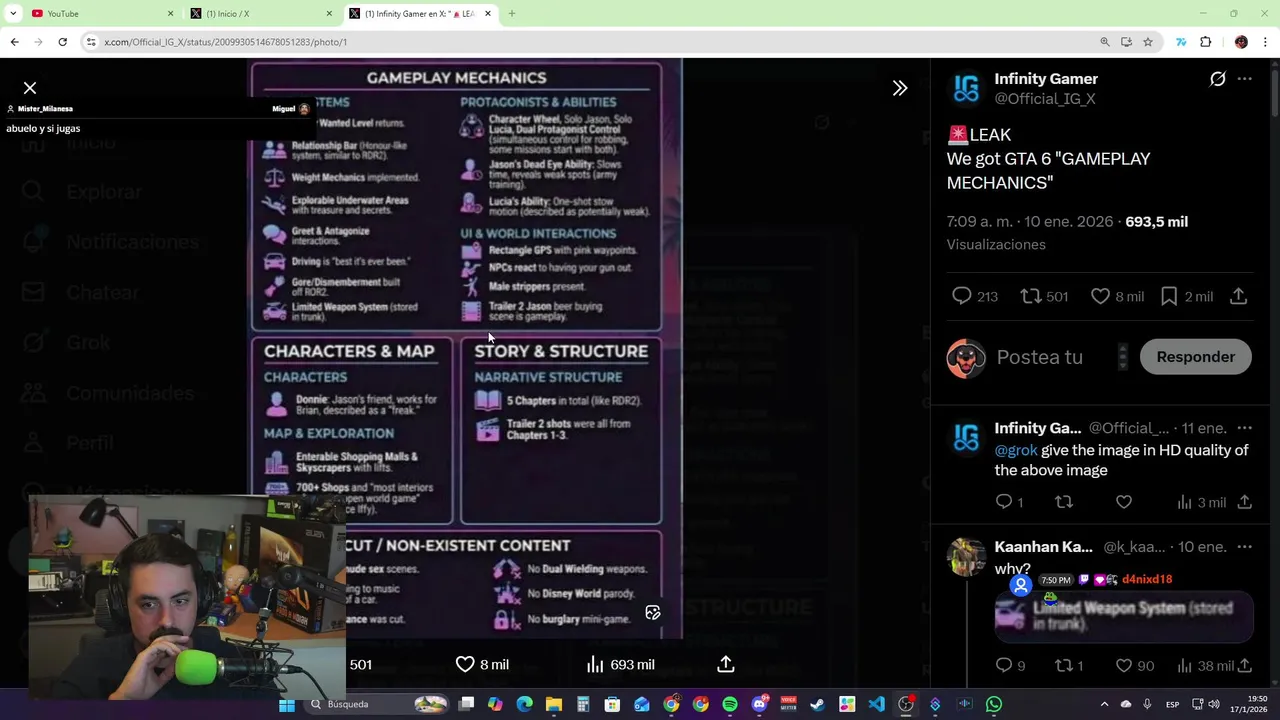Open WhatsApp from the taskbar
Image resolution: width=1280 pixels, height=720 pixels.
coord(993,704)
